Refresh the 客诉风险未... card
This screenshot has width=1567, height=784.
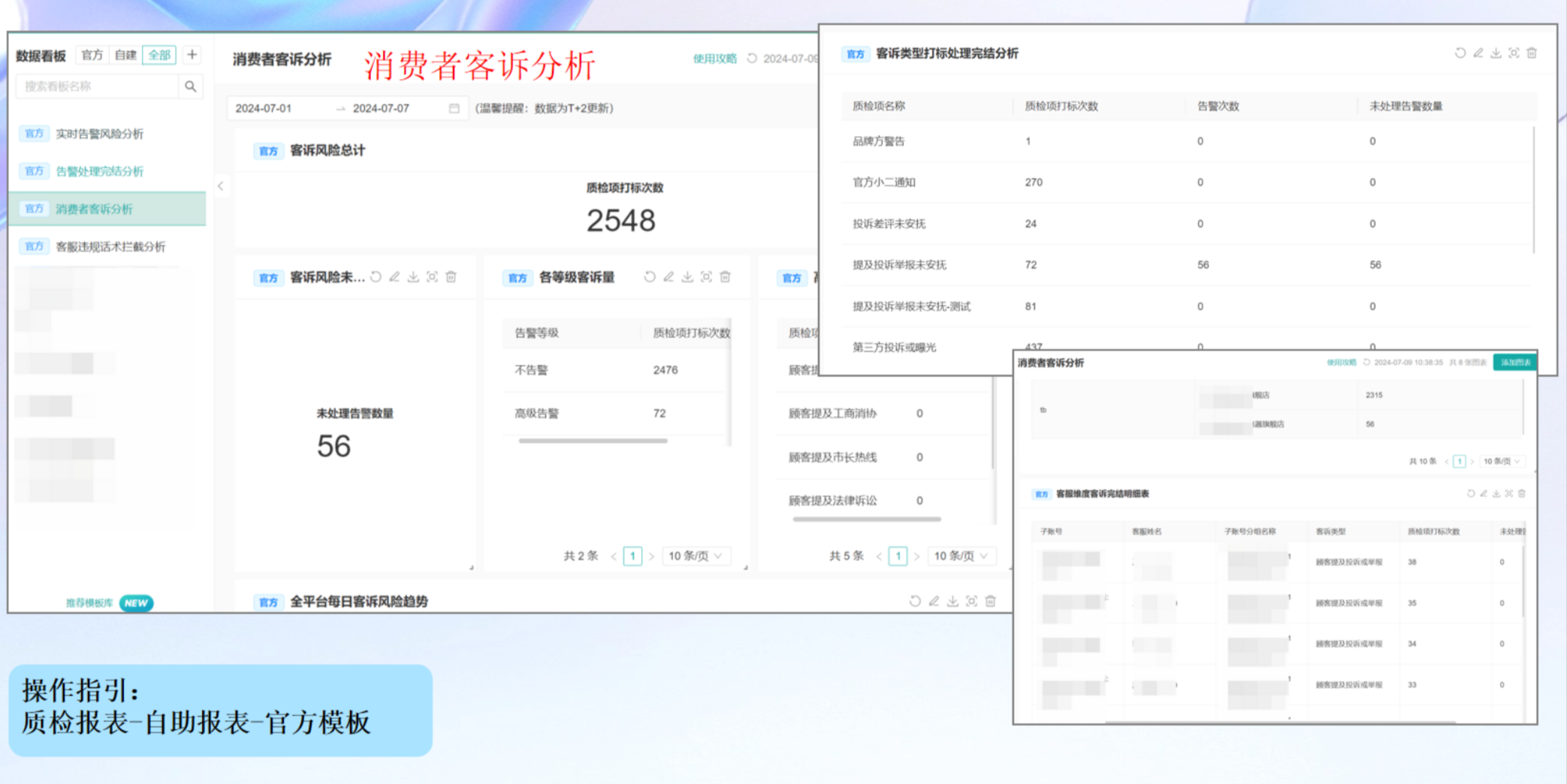click(376, 277)
